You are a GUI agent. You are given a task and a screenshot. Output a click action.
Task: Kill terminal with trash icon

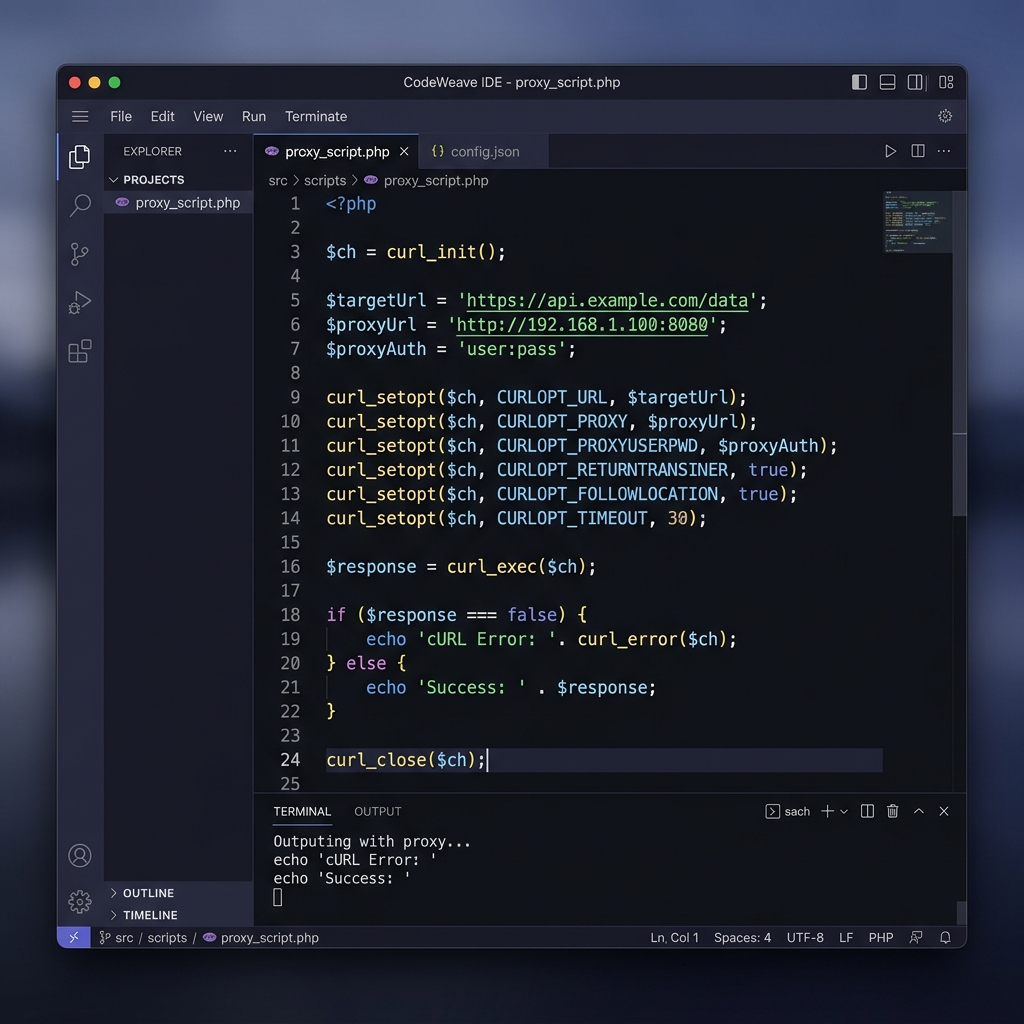[893, 811]
